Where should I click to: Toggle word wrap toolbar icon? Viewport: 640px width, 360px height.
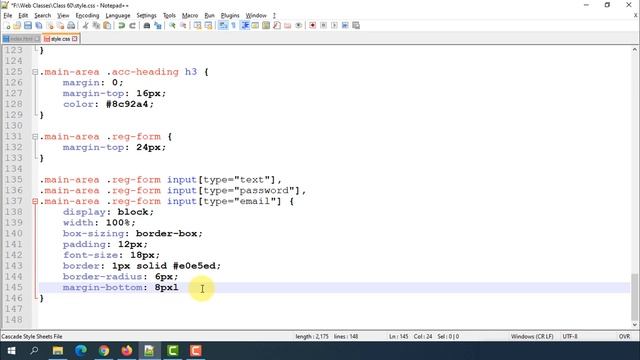tap(223, 26)
